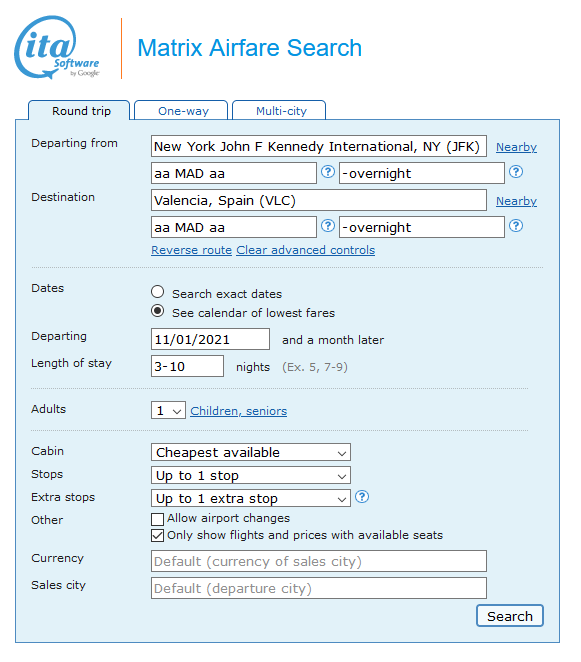Open help icon for destination extension codes

coord(516,226)
